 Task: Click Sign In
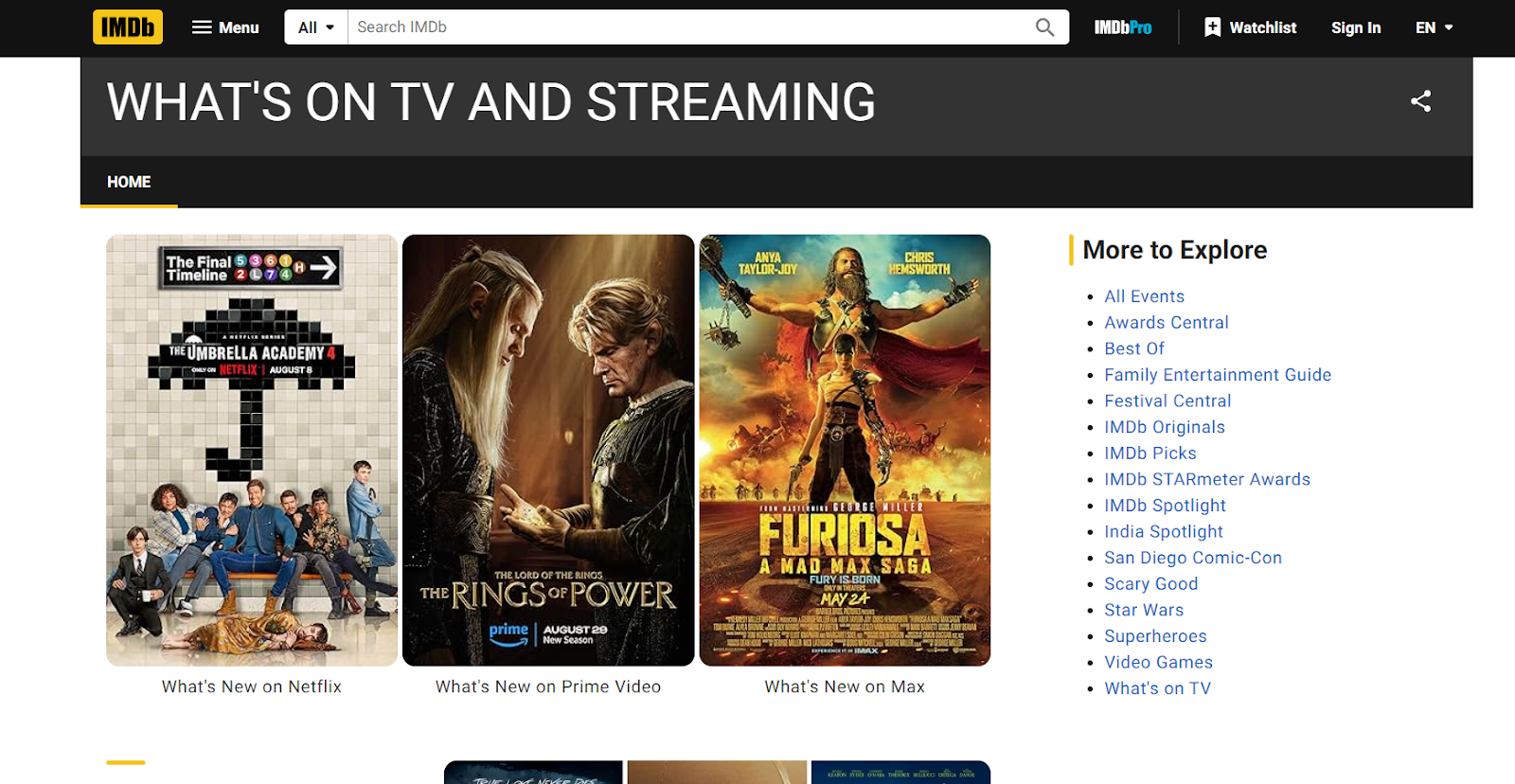click(x=1356, y=27)
